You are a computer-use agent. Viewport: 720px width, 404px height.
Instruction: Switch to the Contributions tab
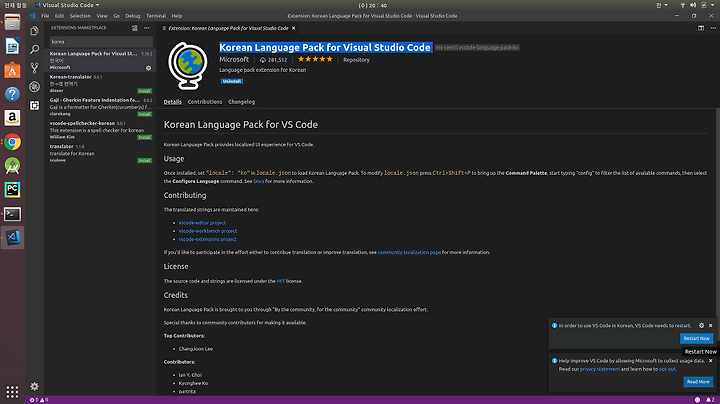(x=205, y=102)
